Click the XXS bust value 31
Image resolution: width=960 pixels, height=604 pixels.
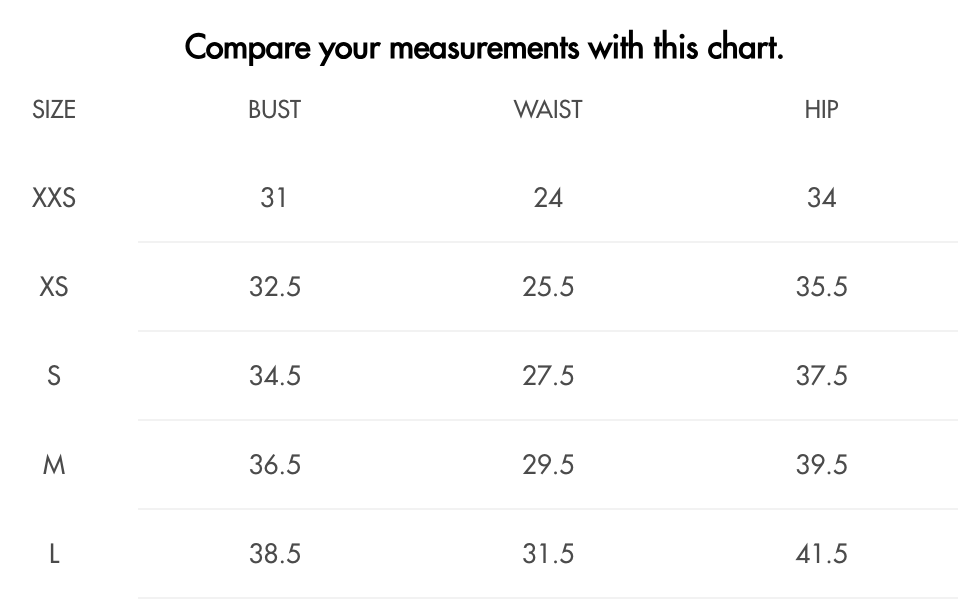click(274, 198)
